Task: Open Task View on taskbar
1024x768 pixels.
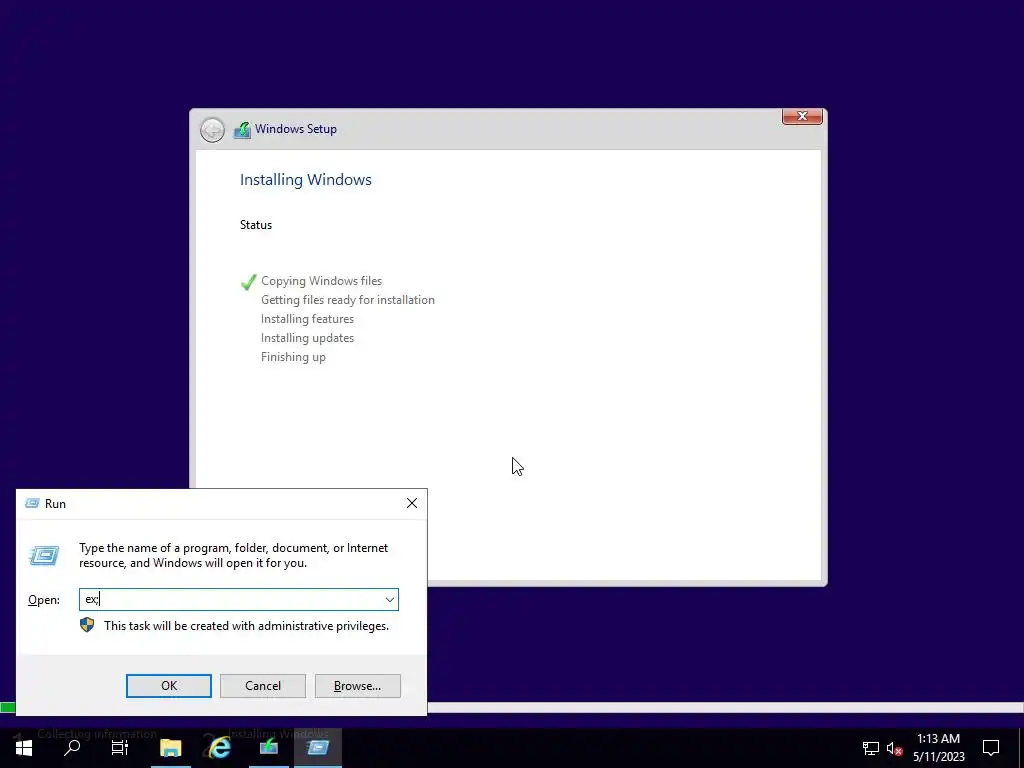Action: [x=120, y=748]
